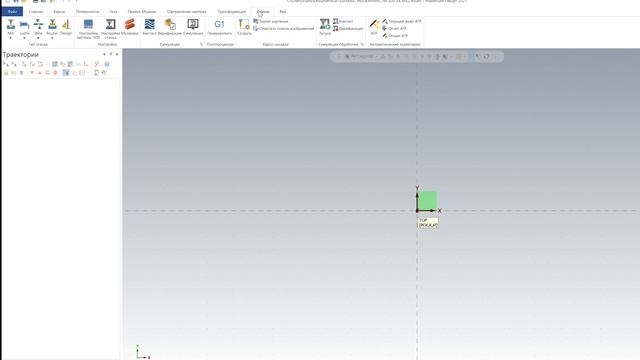Click the green plane square at origin
Image resolution: width=640 pixels, height=360 pixels.
[427, 200]
